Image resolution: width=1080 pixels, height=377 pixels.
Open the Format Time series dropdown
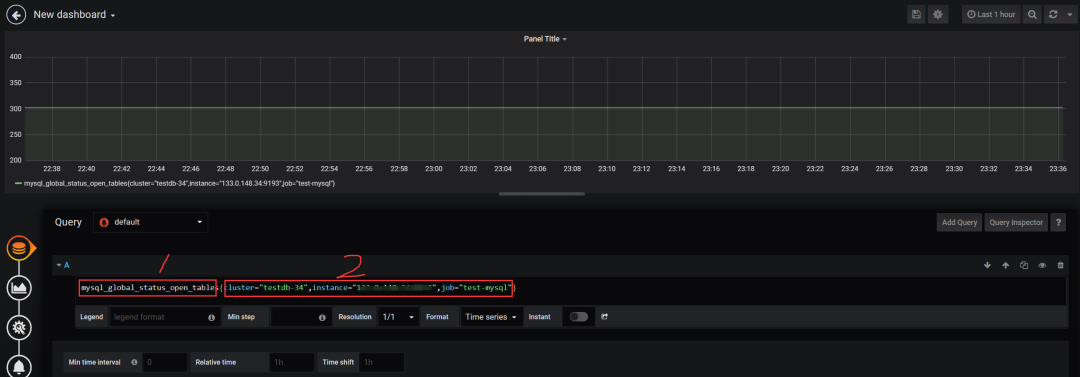pos(492,317)
